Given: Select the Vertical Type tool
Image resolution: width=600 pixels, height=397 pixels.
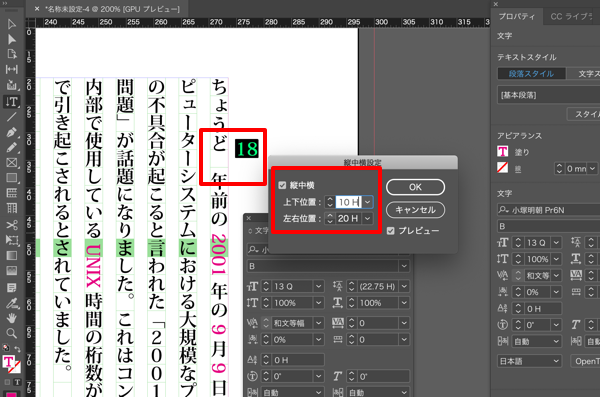Looking at the screenshot, I should (x=11, y=101).
